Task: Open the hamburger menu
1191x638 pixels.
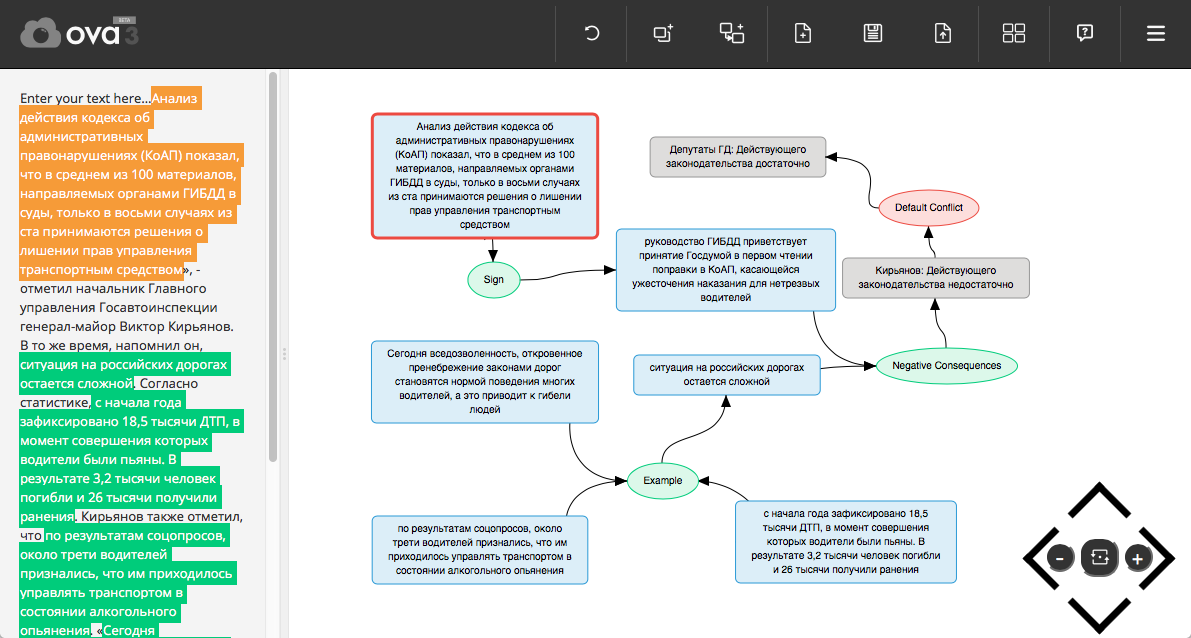Action: (x=1156, y=33)
